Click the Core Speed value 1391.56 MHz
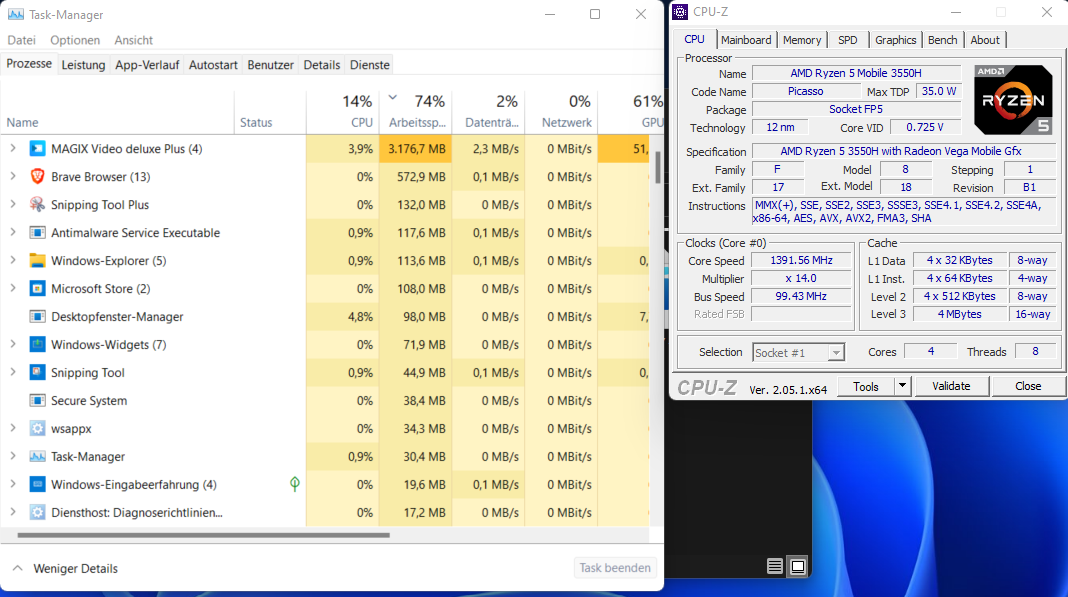The image size is (1068, 597). (x=802, y=260)
